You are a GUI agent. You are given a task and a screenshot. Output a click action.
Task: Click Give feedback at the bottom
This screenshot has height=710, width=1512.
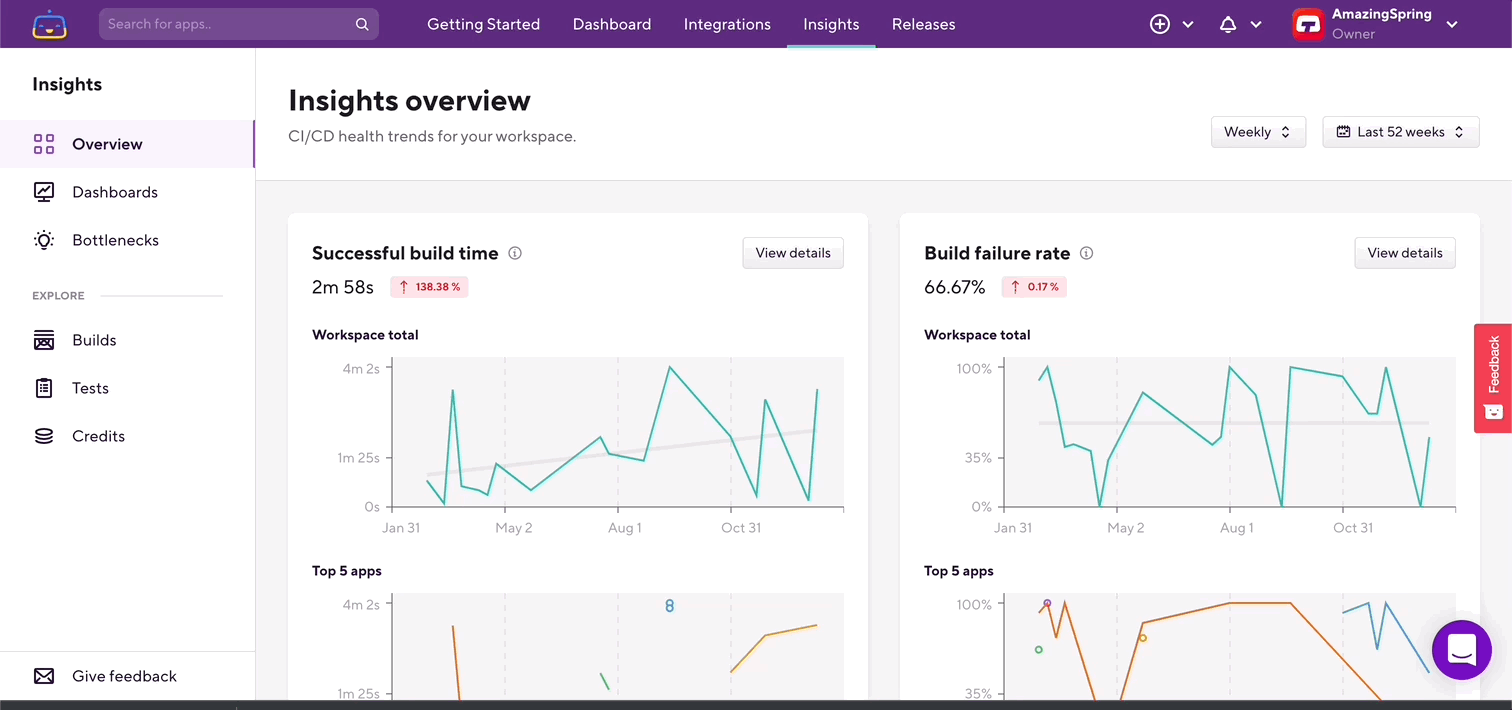tap(124, 676)
